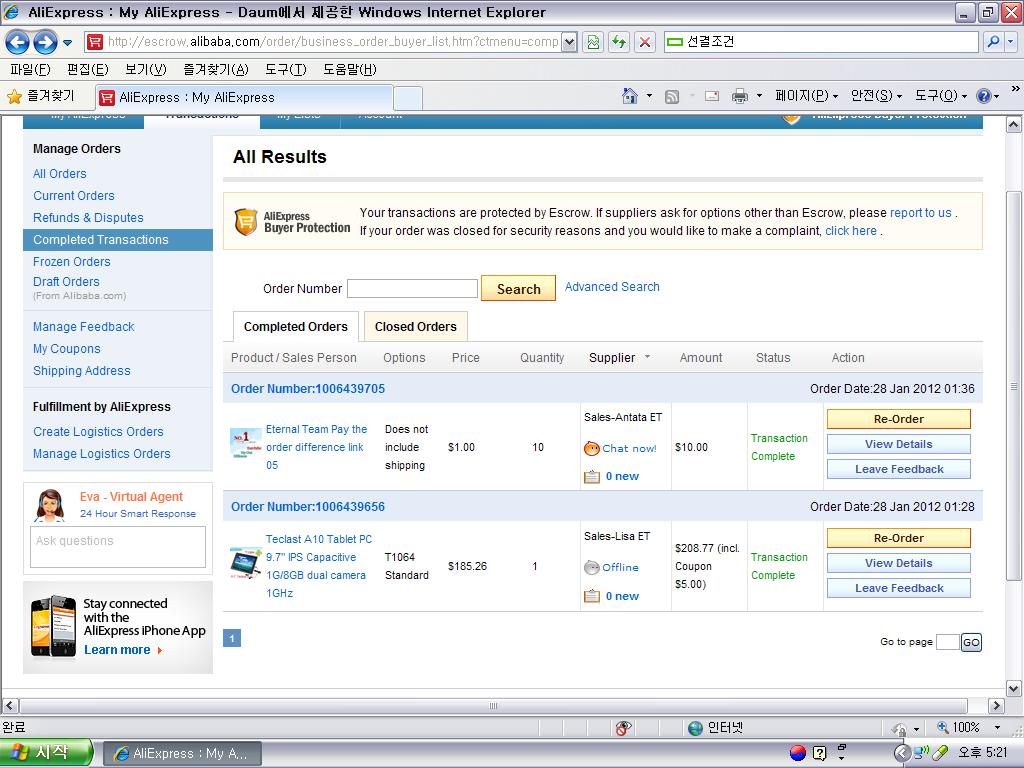Image resolution: width=1024 pixels, height=768 pixels.
Task: Click the blue Help question mark icon
Action: (984, 97)
